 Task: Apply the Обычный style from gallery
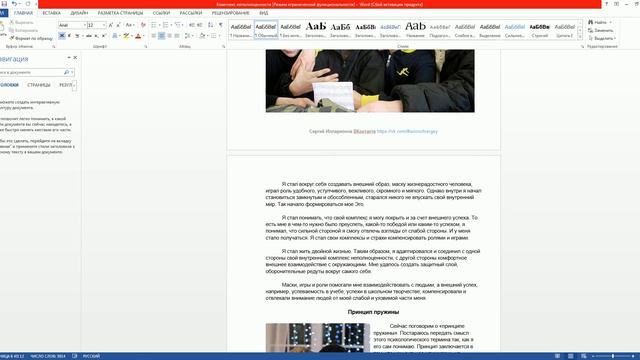[266, 29]
